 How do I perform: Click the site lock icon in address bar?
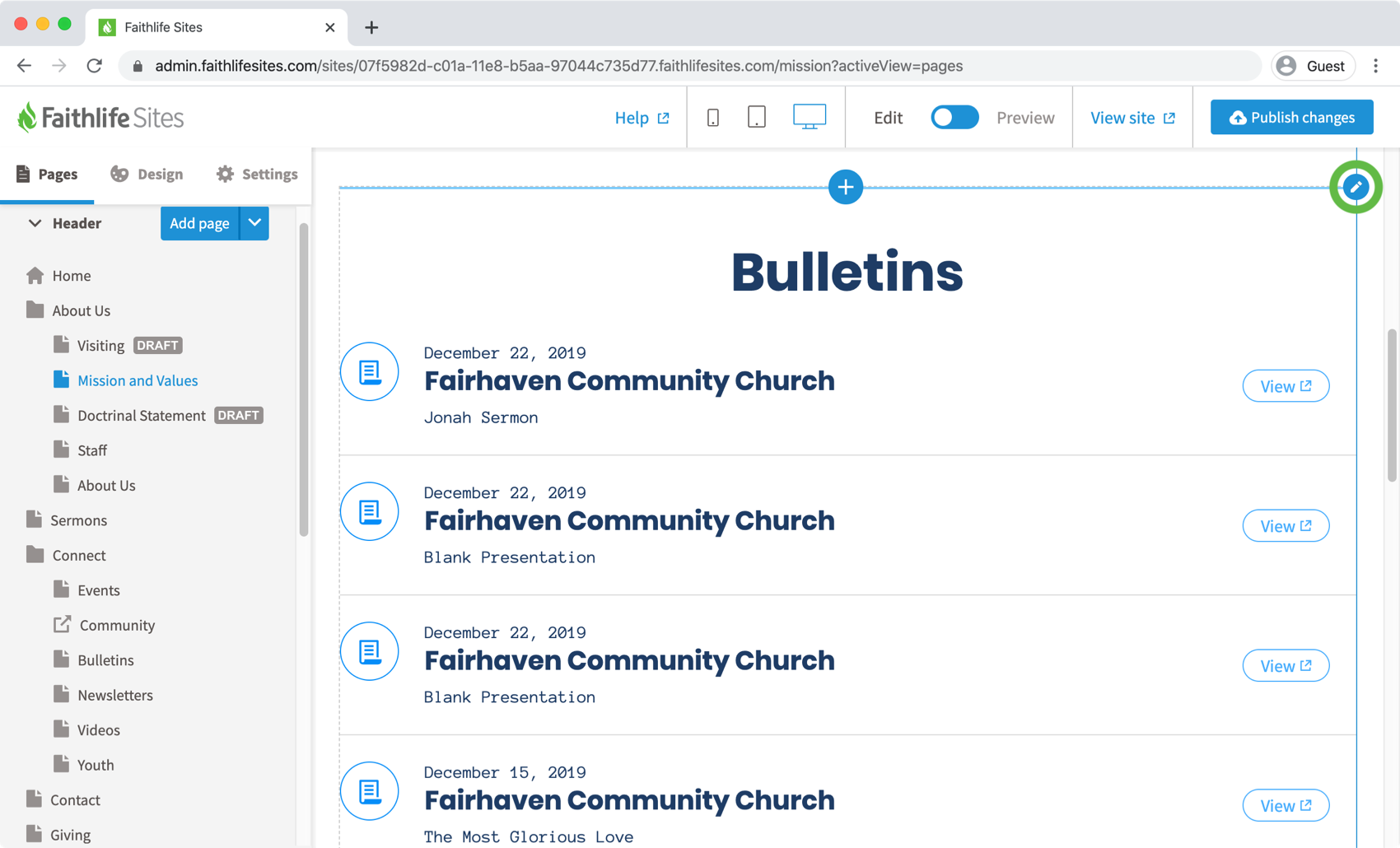click(x=138, y=66)
